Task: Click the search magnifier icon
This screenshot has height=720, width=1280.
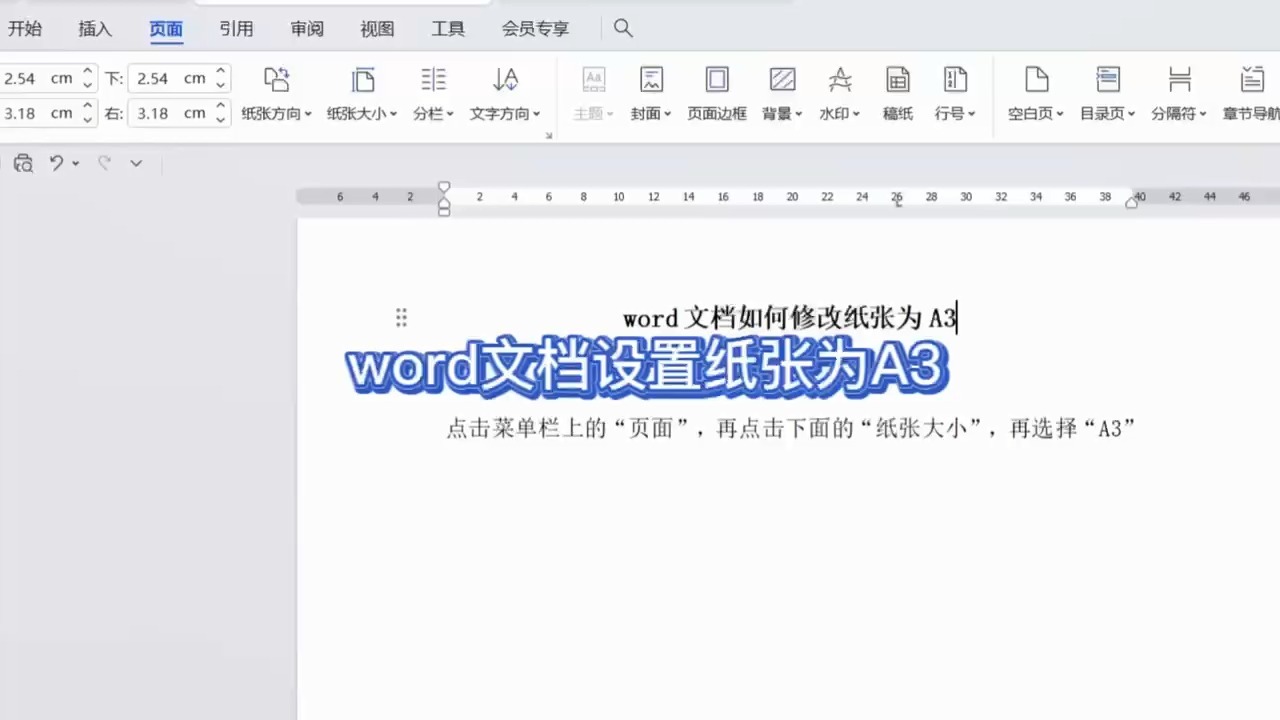Action: 623,28
